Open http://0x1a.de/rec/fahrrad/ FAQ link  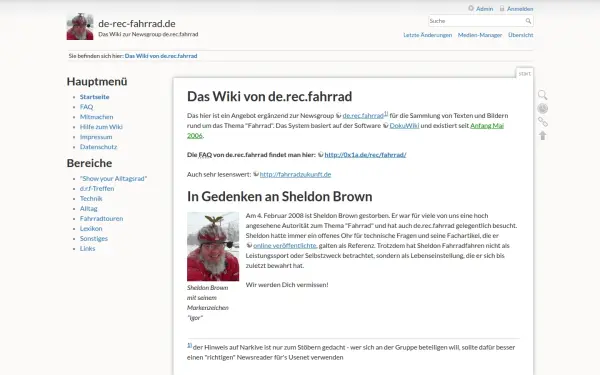click(365, 155)
